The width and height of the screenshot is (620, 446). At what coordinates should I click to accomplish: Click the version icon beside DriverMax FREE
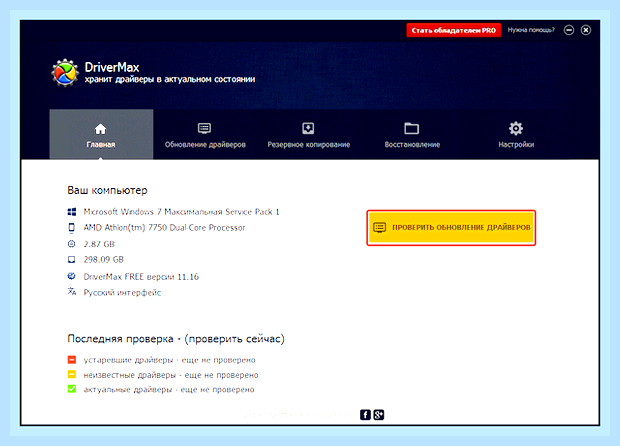coord(72,276)
